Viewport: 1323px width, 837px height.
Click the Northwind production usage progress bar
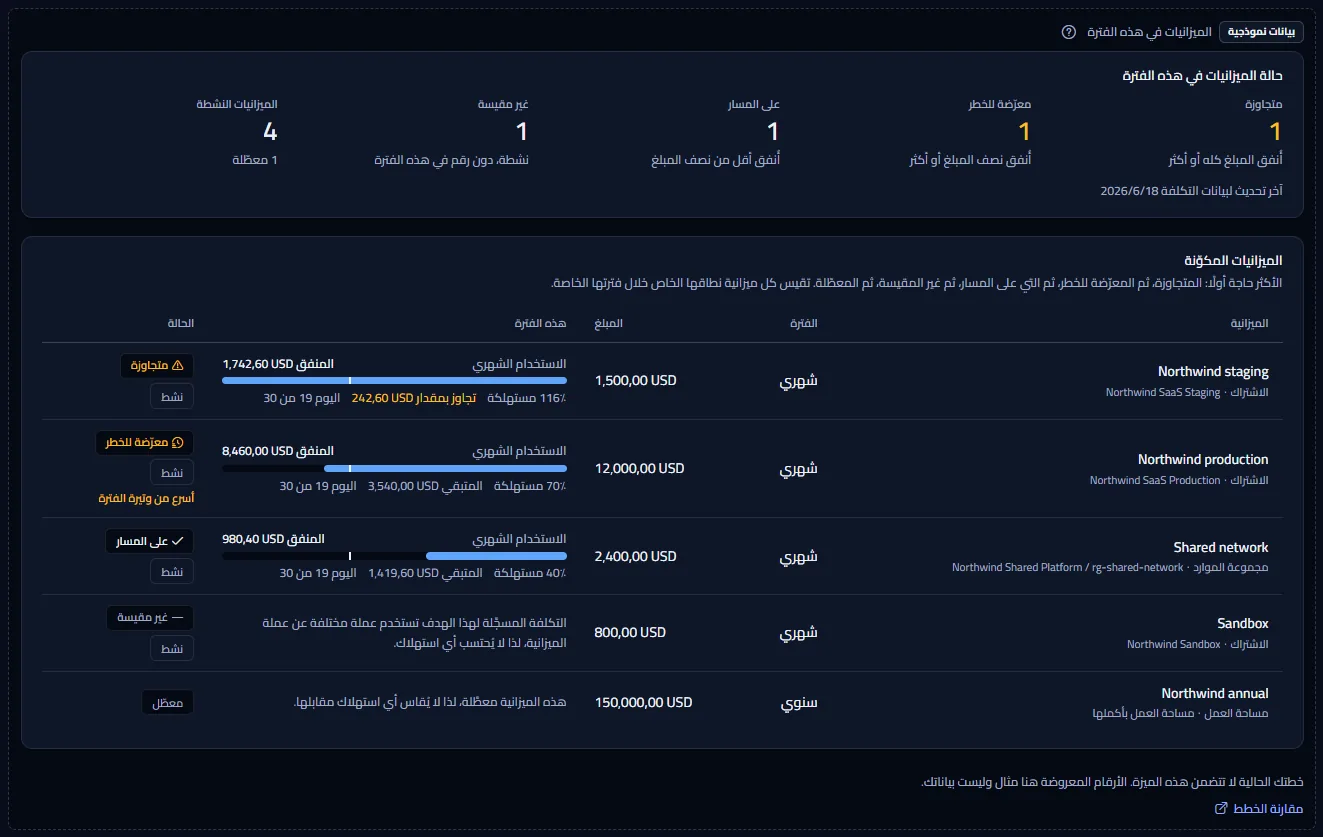coord(394,468)
